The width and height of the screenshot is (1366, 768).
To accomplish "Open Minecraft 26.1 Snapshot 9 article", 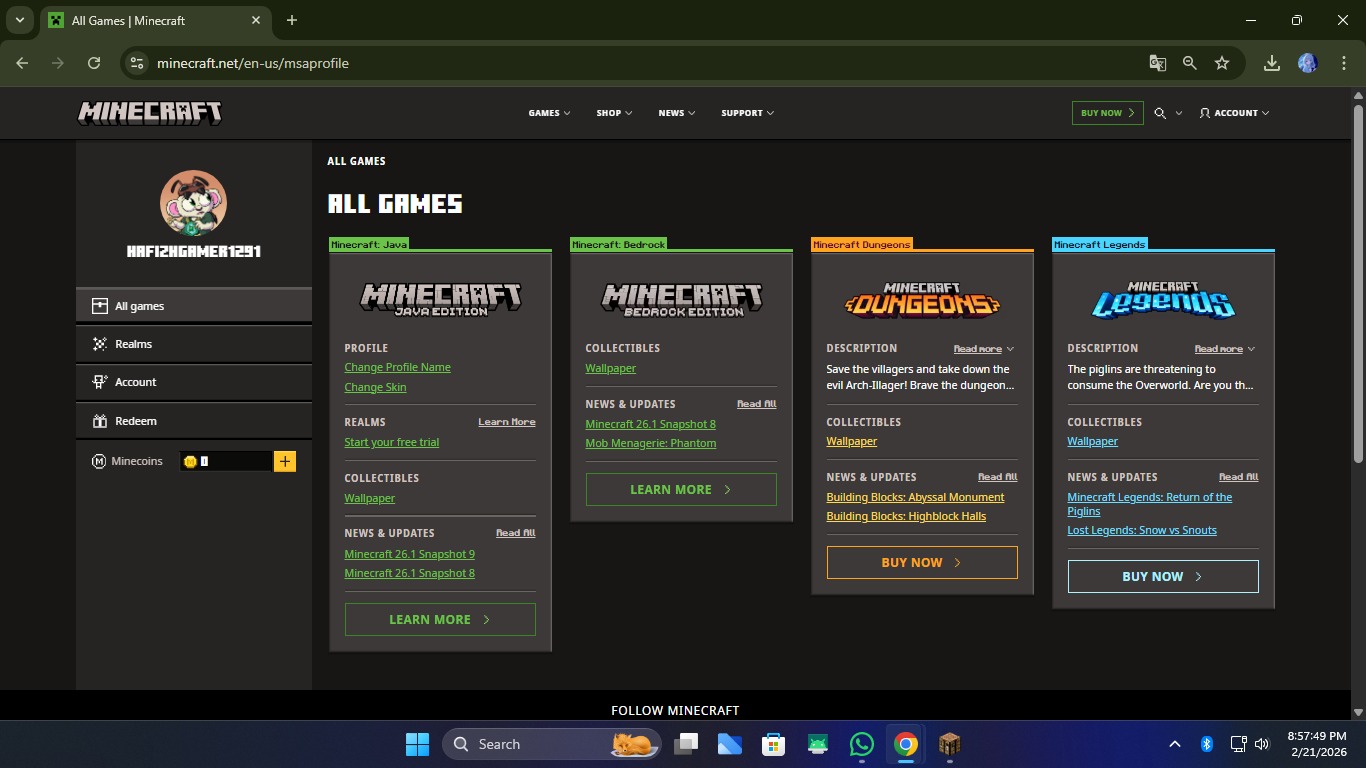I will coord(409,554).
